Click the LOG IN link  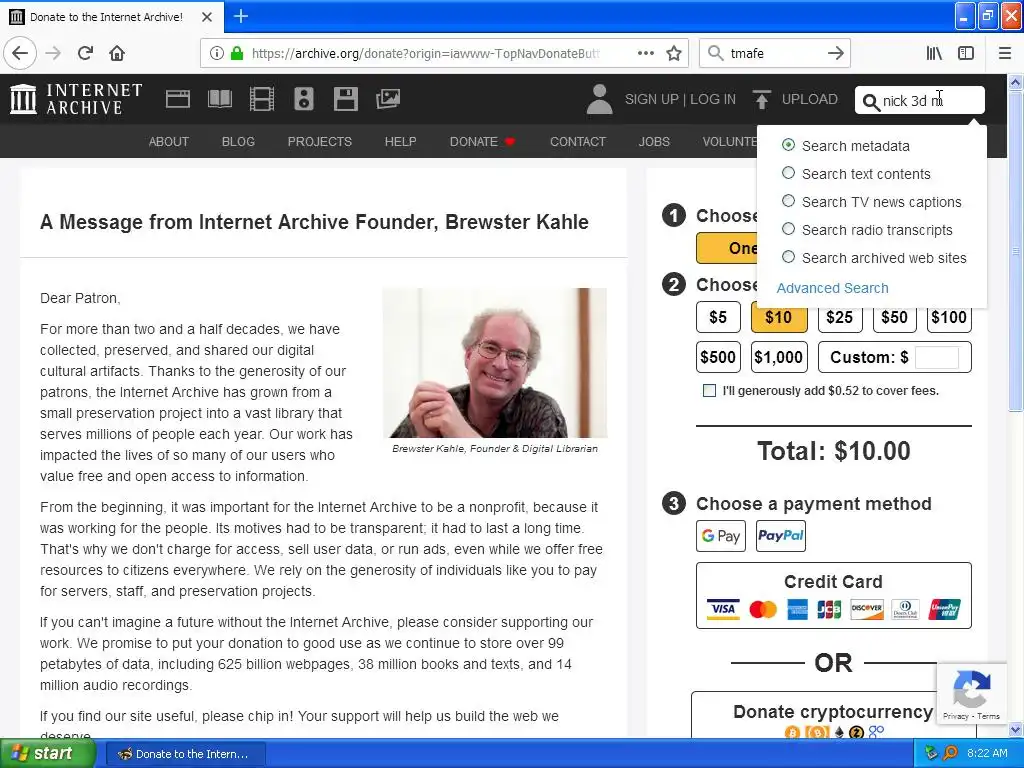click(x=713, y=99)
